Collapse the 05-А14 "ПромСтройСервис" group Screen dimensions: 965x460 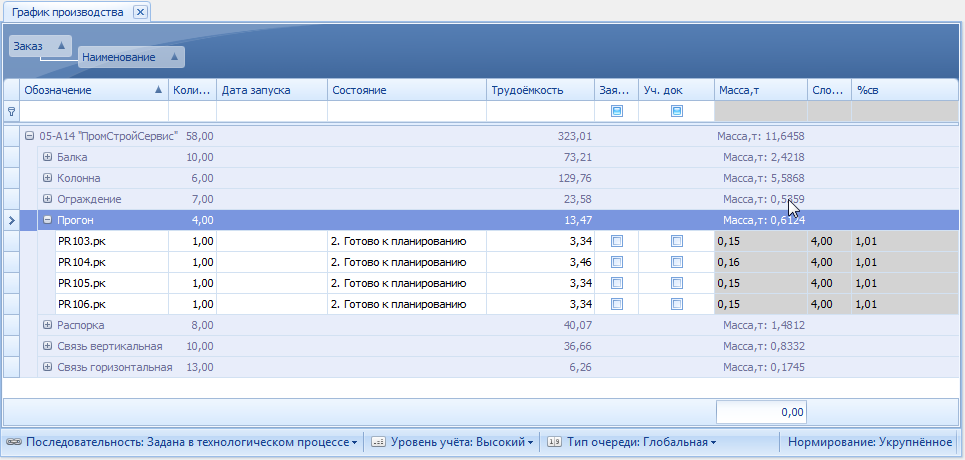coord(29,136)
